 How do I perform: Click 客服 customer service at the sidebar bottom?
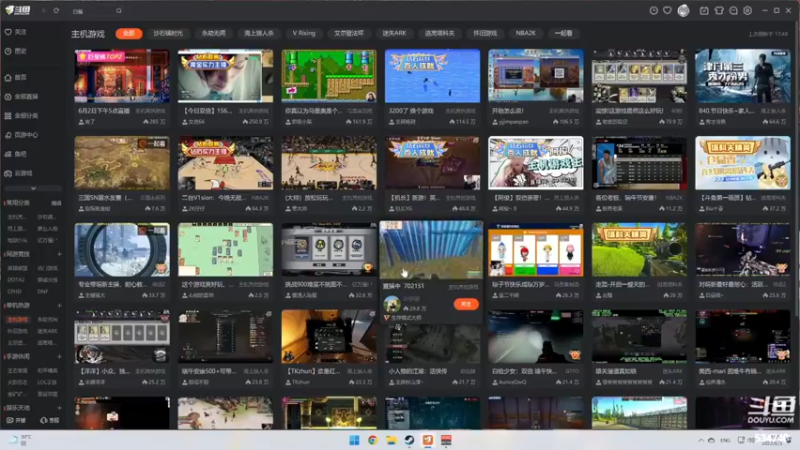point(49,420)
